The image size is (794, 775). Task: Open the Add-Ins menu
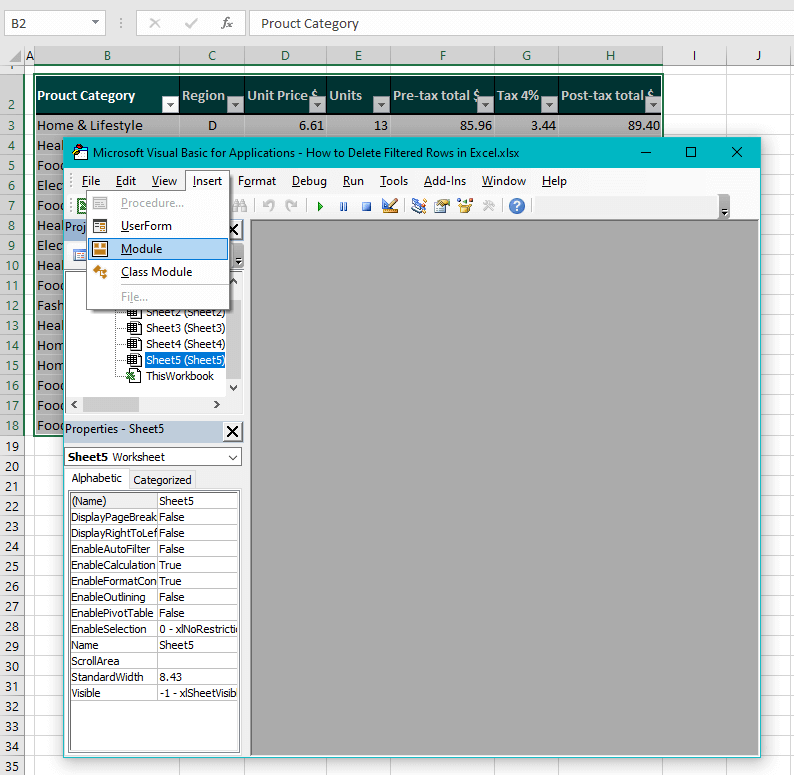click(x=445, y=181)
